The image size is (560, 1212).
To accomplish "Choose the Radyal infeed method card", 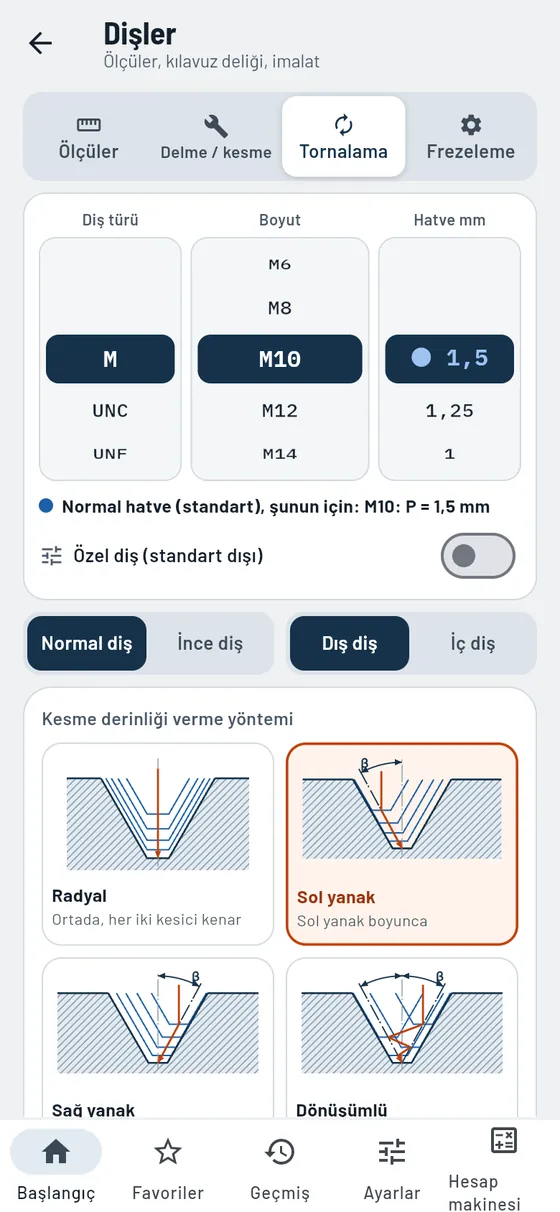I will click(x=158, y=844).
